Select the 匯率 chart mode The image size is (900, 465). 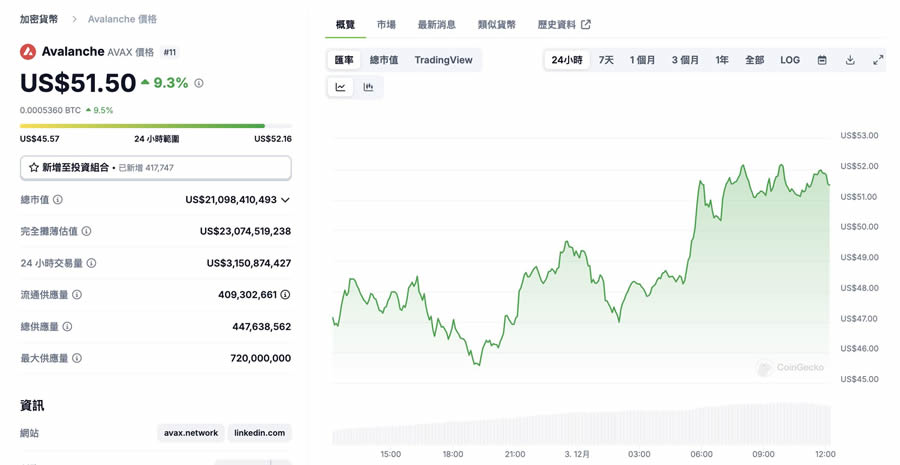[344, 60]
